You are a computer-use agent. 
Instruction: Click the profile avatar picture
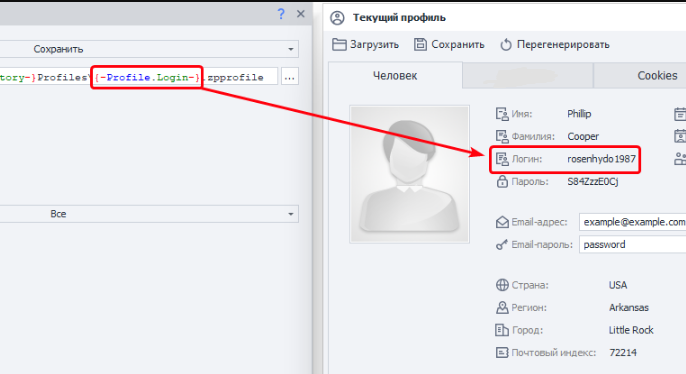(x=410, y=174)
